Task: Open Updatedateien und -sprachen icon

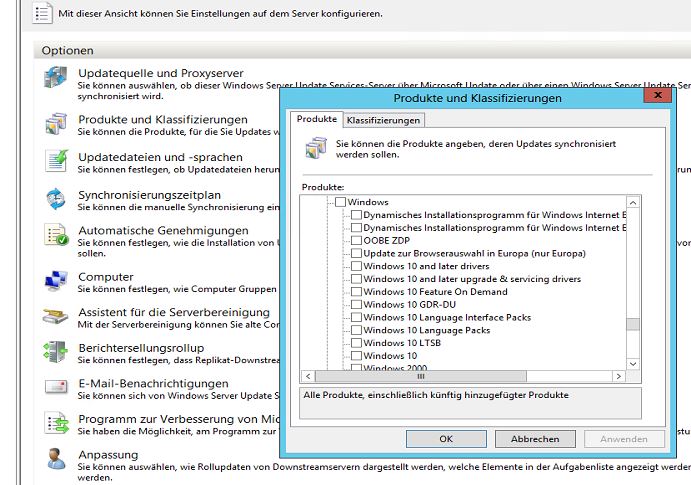Action: pos(56,161)
